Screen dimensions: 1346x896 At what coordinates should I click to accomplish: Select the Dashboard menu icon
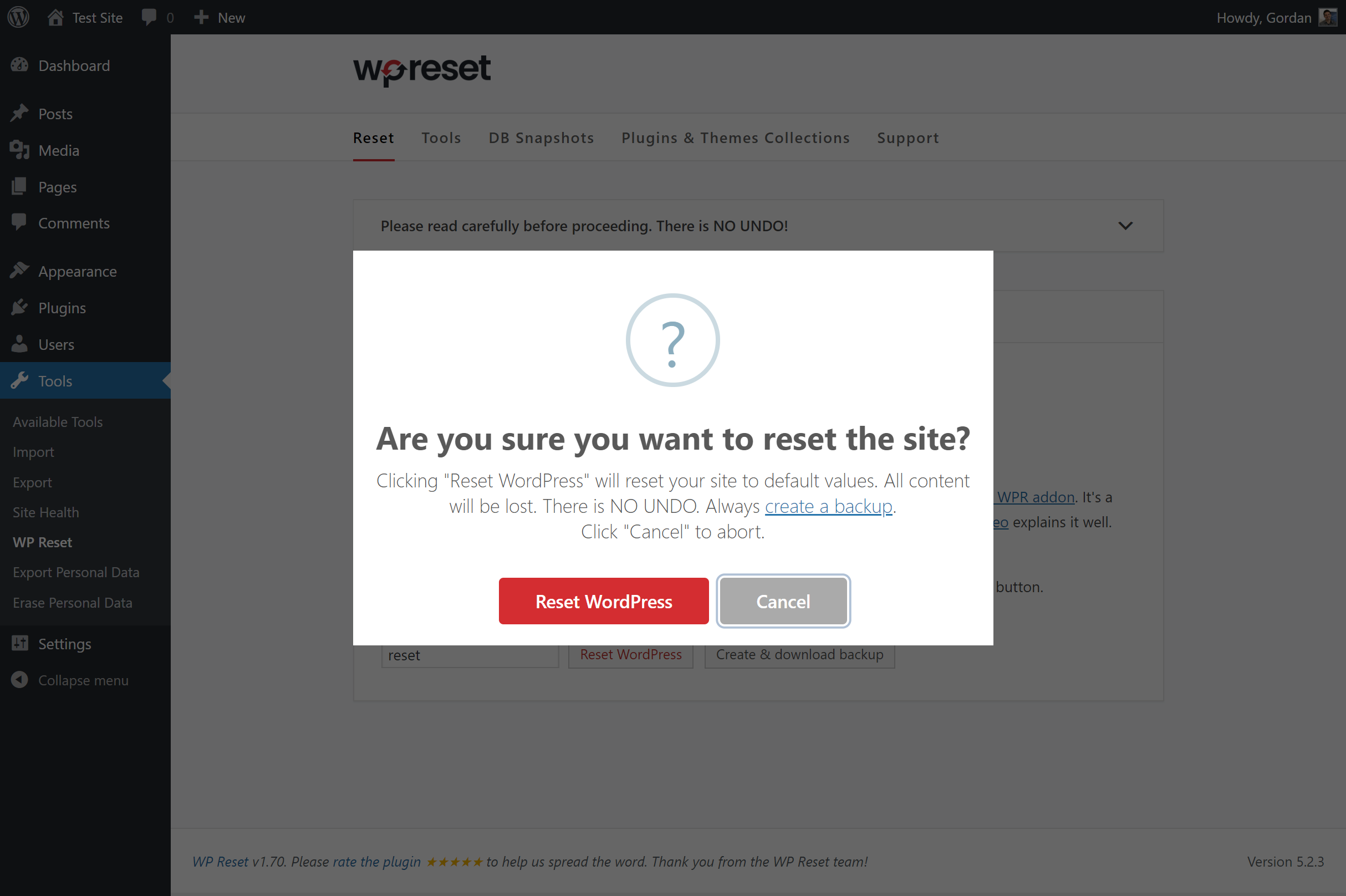point(20,65)
